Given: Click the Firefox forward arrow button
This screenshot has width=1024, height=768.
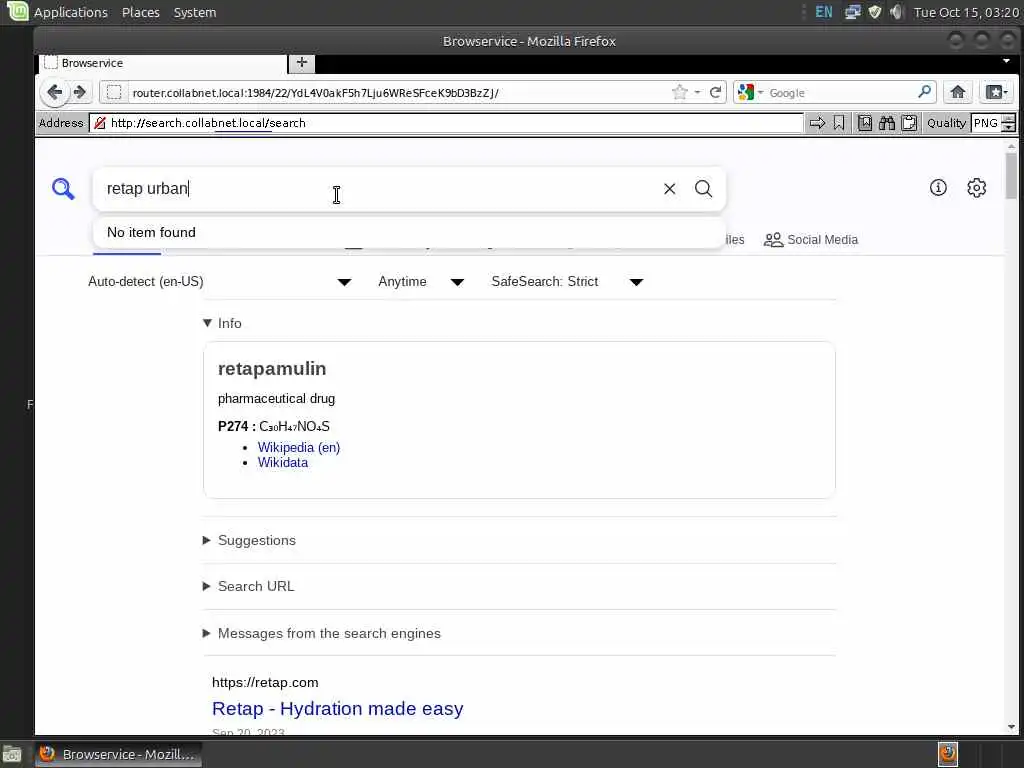Looking at the screenshot, I should click(80, 92).
